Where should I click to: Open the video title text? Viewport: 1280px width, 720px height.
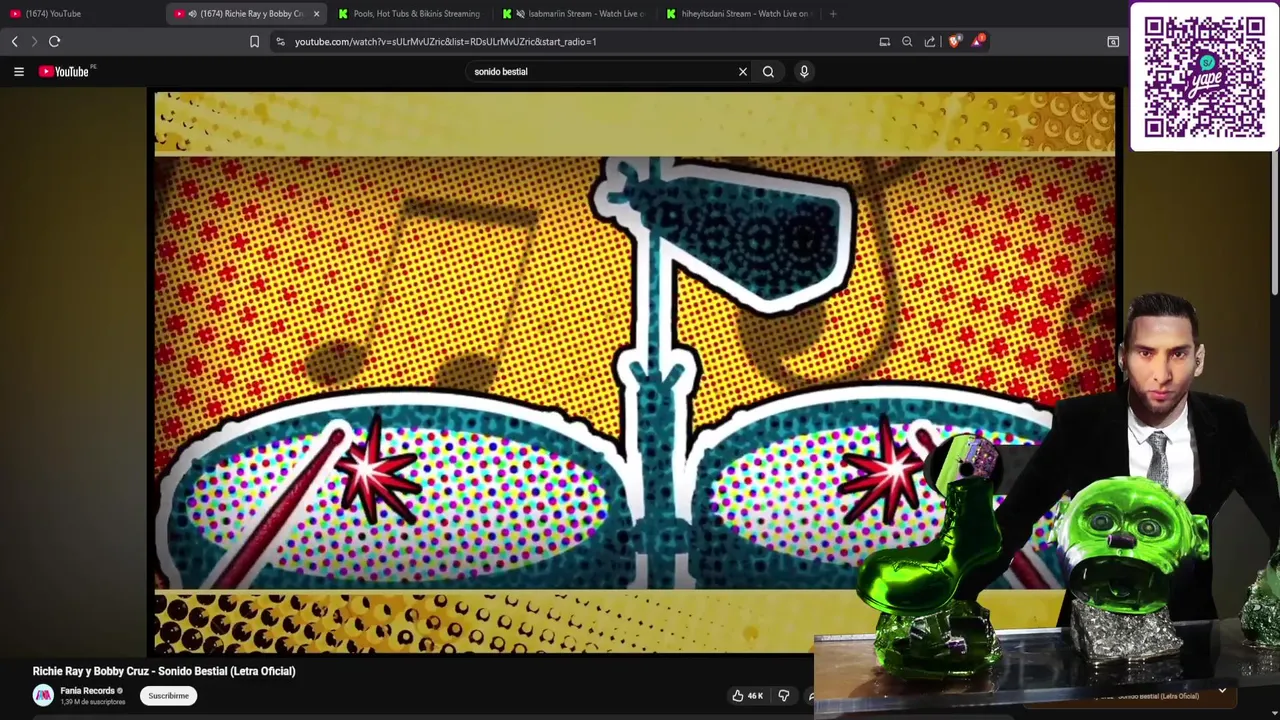[x=164, y=671]
